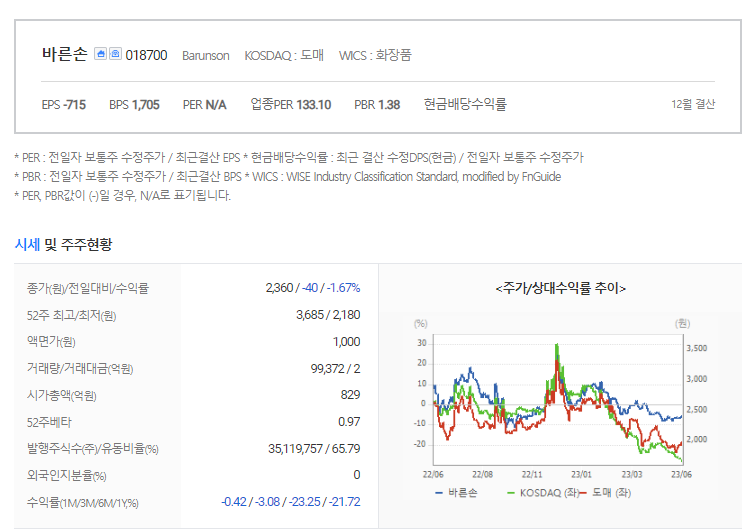
Task: Click the telephone contact icon beside 바른손
Action: point(115,54)
